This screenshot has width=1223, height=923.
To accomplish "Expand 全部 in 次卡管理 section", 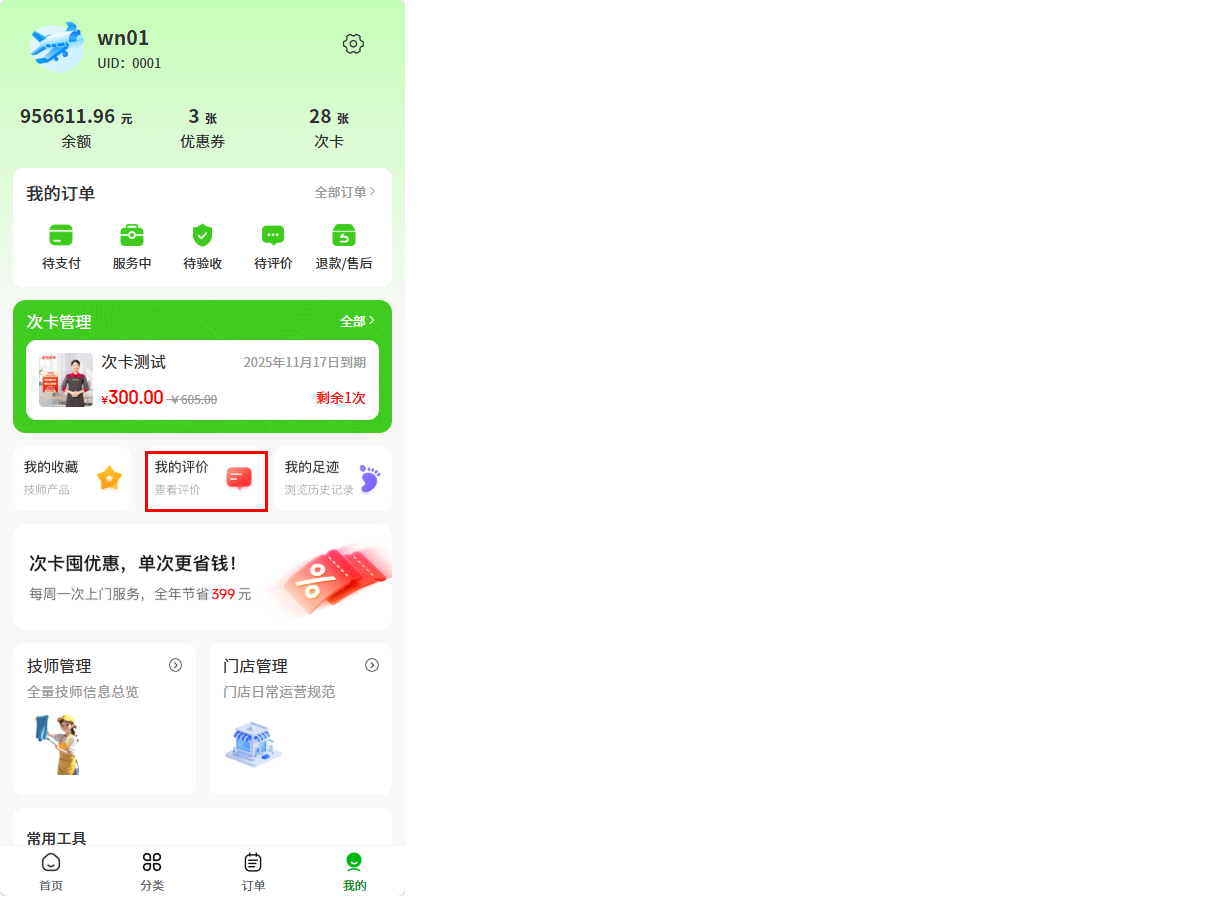I will tap(357, 321).
